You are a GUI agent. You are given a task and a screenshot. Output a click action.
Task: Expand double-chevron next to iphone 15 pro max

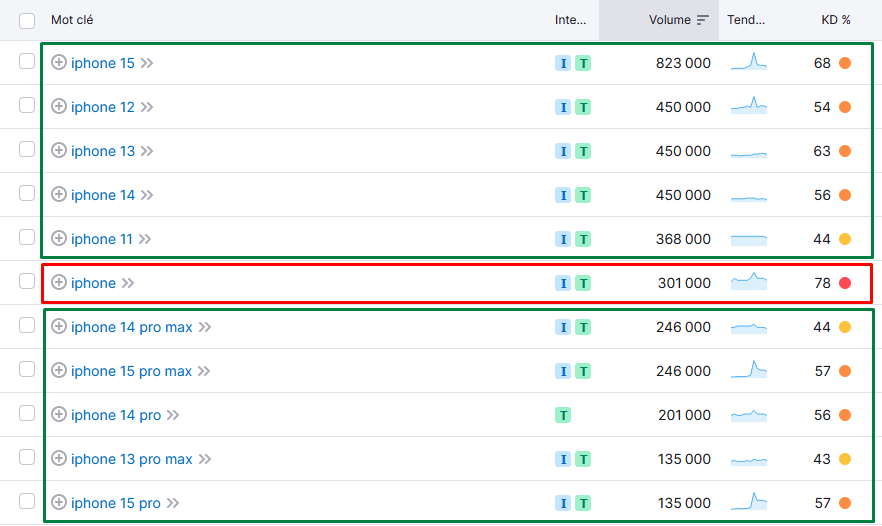(204, 371)
